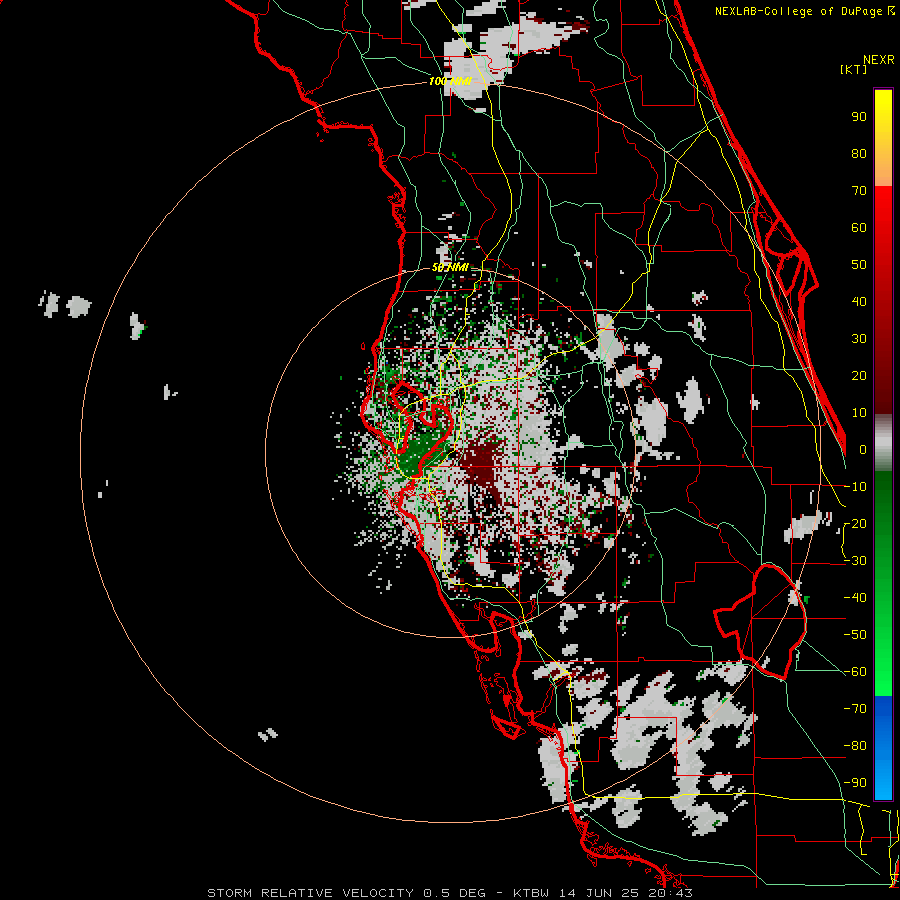Click the '-80' scale value
The image size is (900, 900).
[x=855, y=746]
